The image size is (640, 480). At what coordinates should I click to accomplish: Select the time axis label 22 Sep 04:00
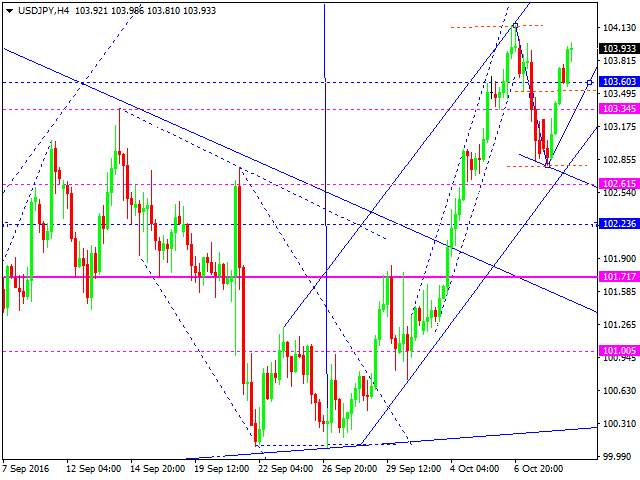click(x=286, y=469)
